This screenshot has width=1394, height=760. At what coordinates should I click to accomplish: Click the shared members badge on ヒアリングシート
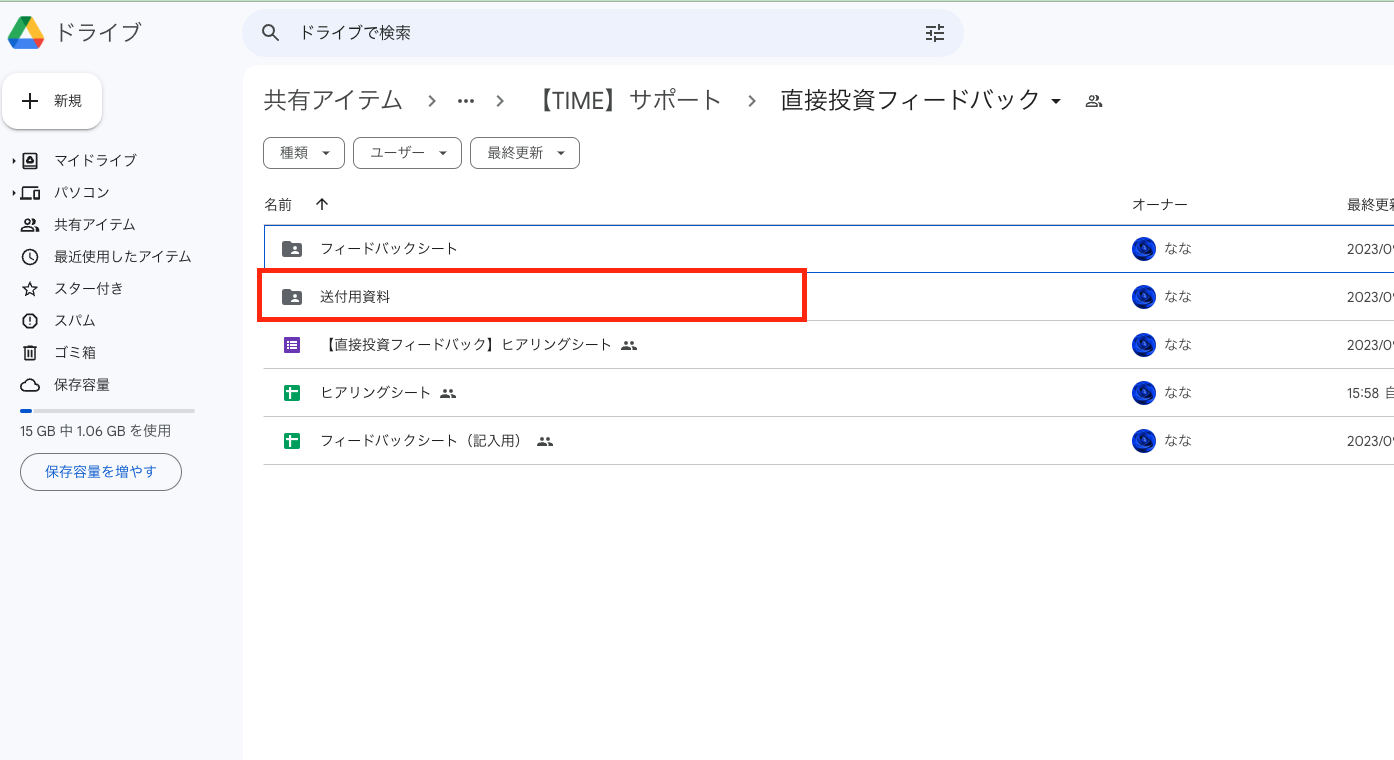pos(447,393)
